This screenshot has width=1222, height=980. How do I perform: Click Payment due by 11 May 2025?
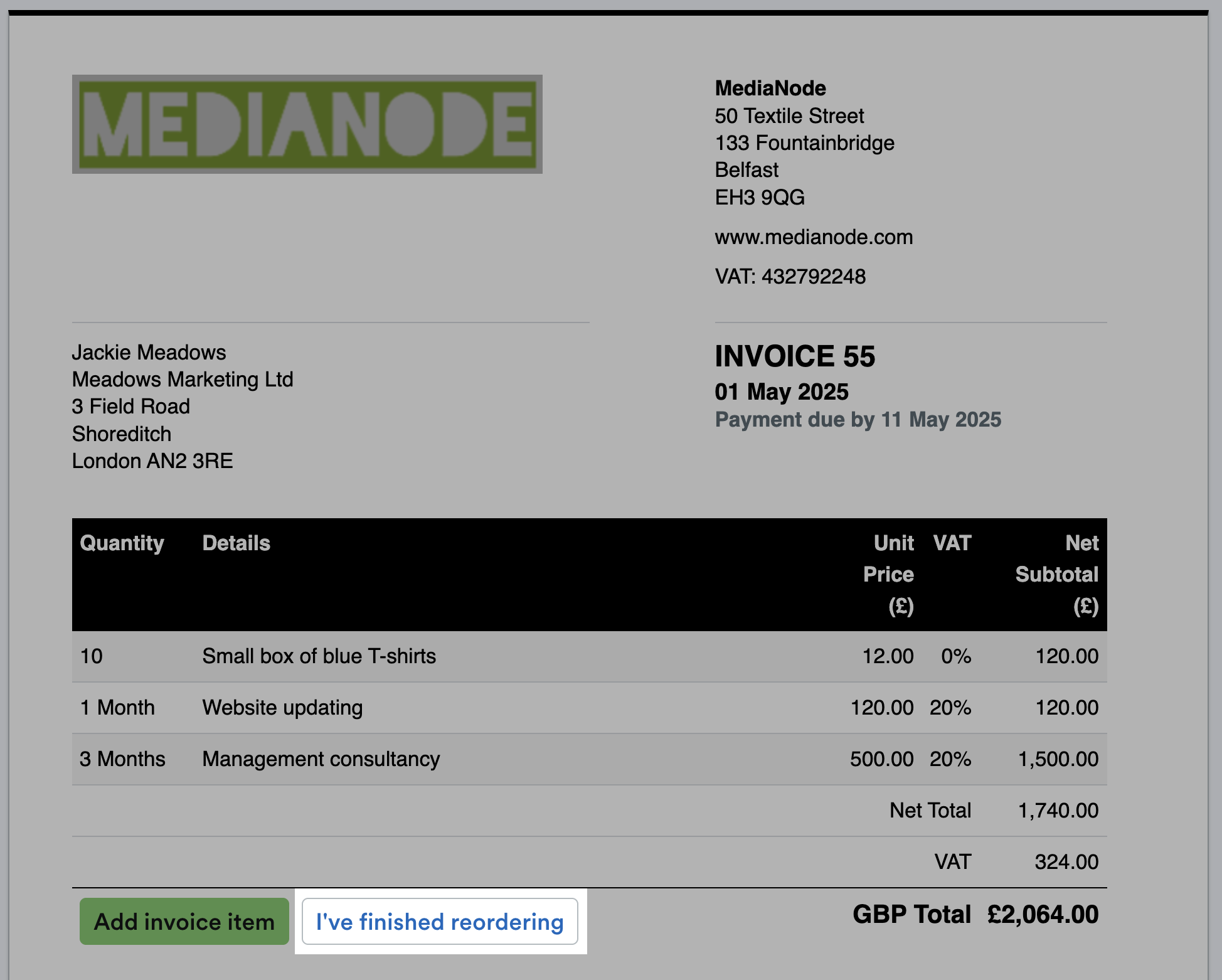pyautogui.click(x=858, y=420)
